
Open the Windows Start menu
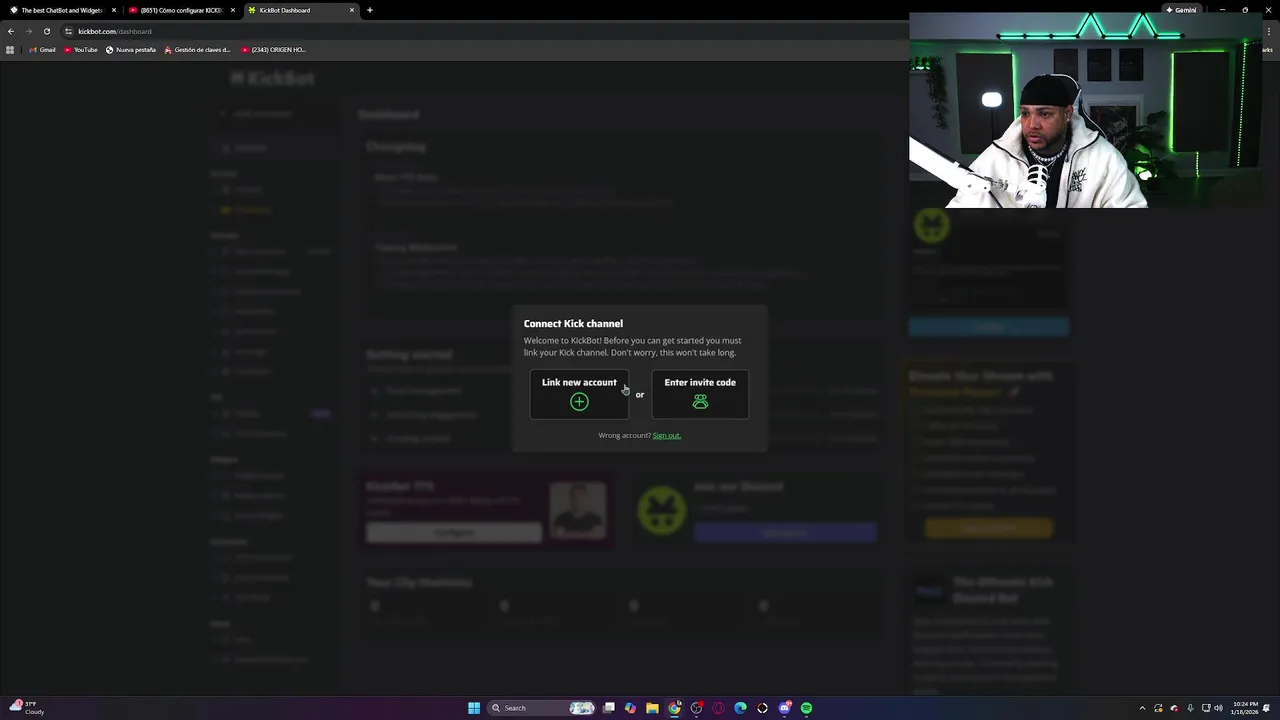point(474,708)
